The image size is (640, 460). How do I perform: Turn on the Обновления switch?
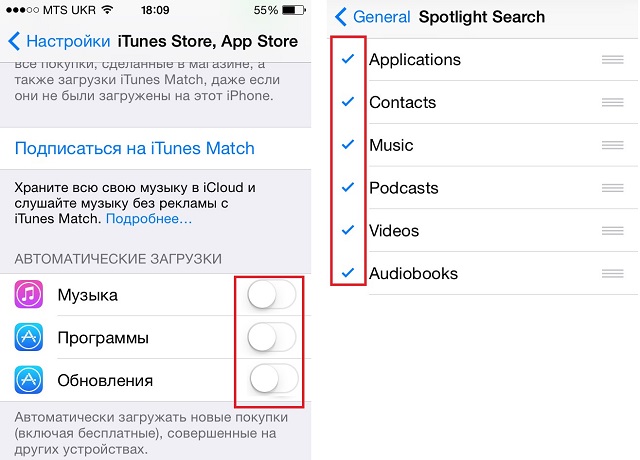[273, 378]
